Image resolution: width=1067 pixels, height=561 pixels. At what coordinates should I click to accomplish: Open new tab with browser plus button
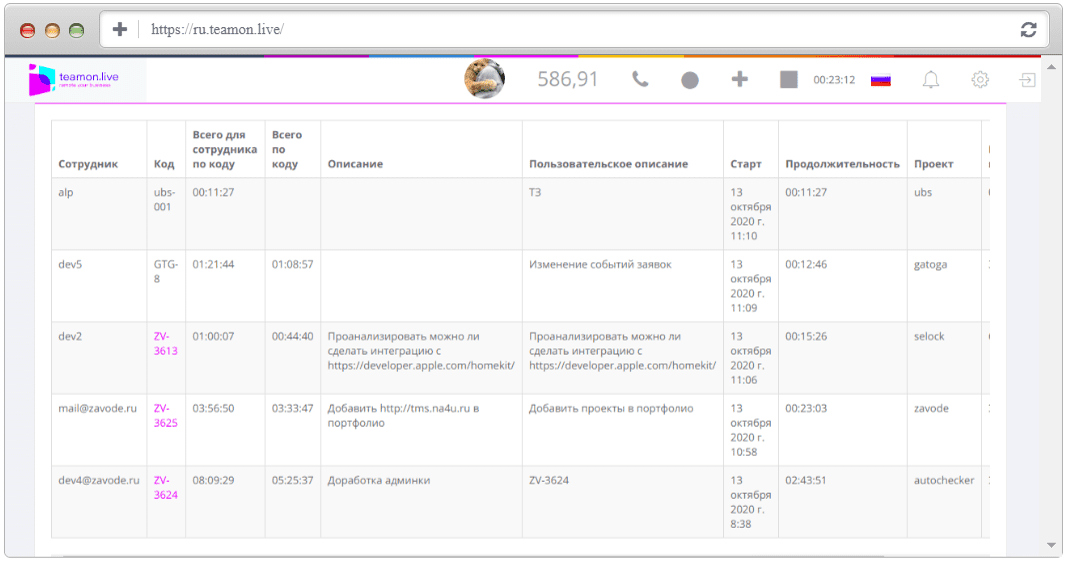(x=120, y=29)
